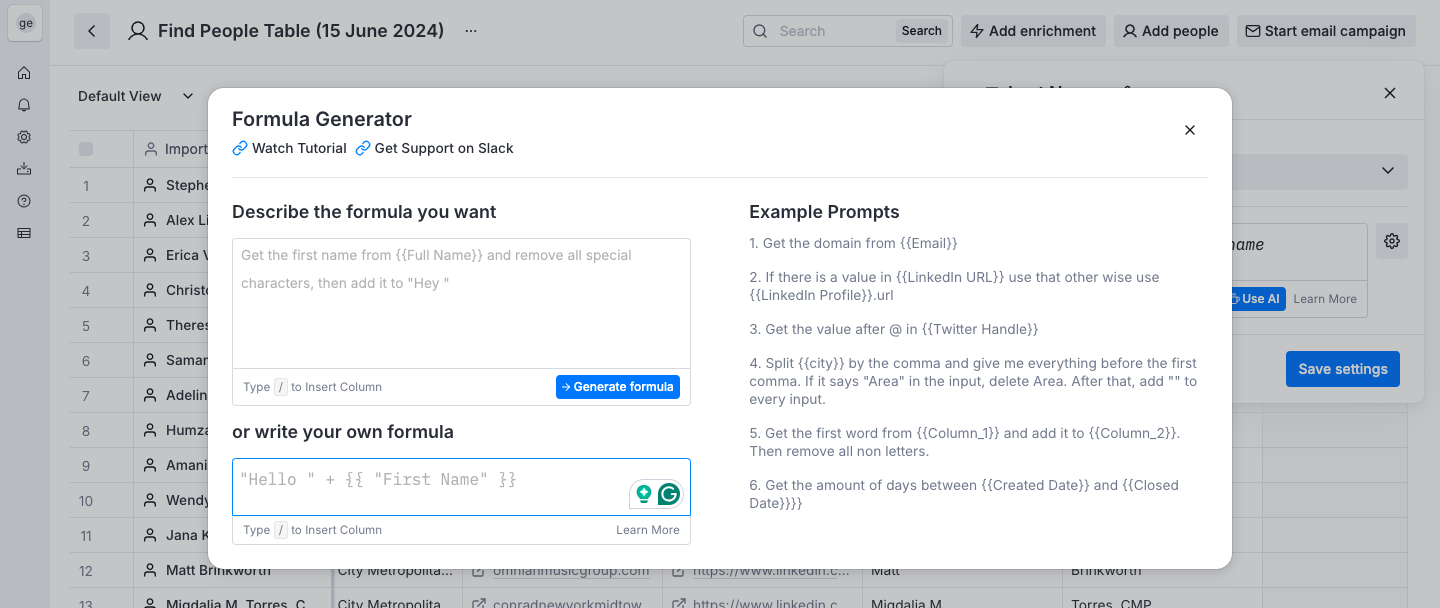Click the Generate formula button
Image resolution: width=1440 pixels, height=608 pixels.
618,387
